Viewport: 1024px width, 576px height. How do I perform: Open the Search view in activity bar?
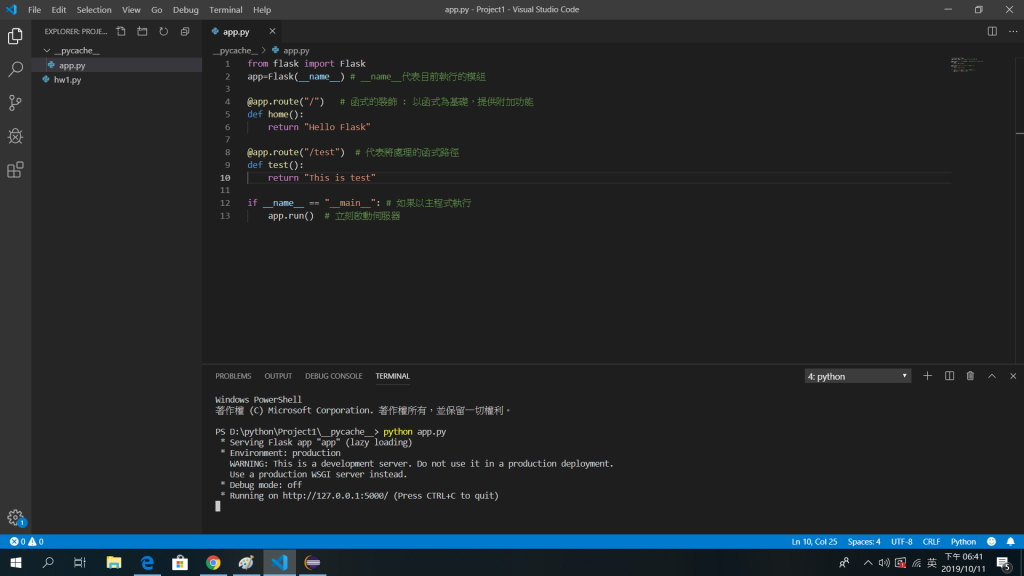[x=15, y=69]
